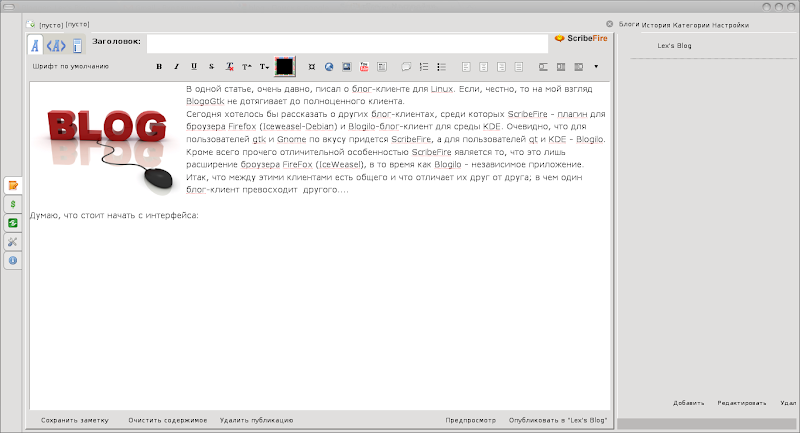This screenshot has width=800, height=433.
Task: Click Добавить to add a blog
Action: coord(688,403)
